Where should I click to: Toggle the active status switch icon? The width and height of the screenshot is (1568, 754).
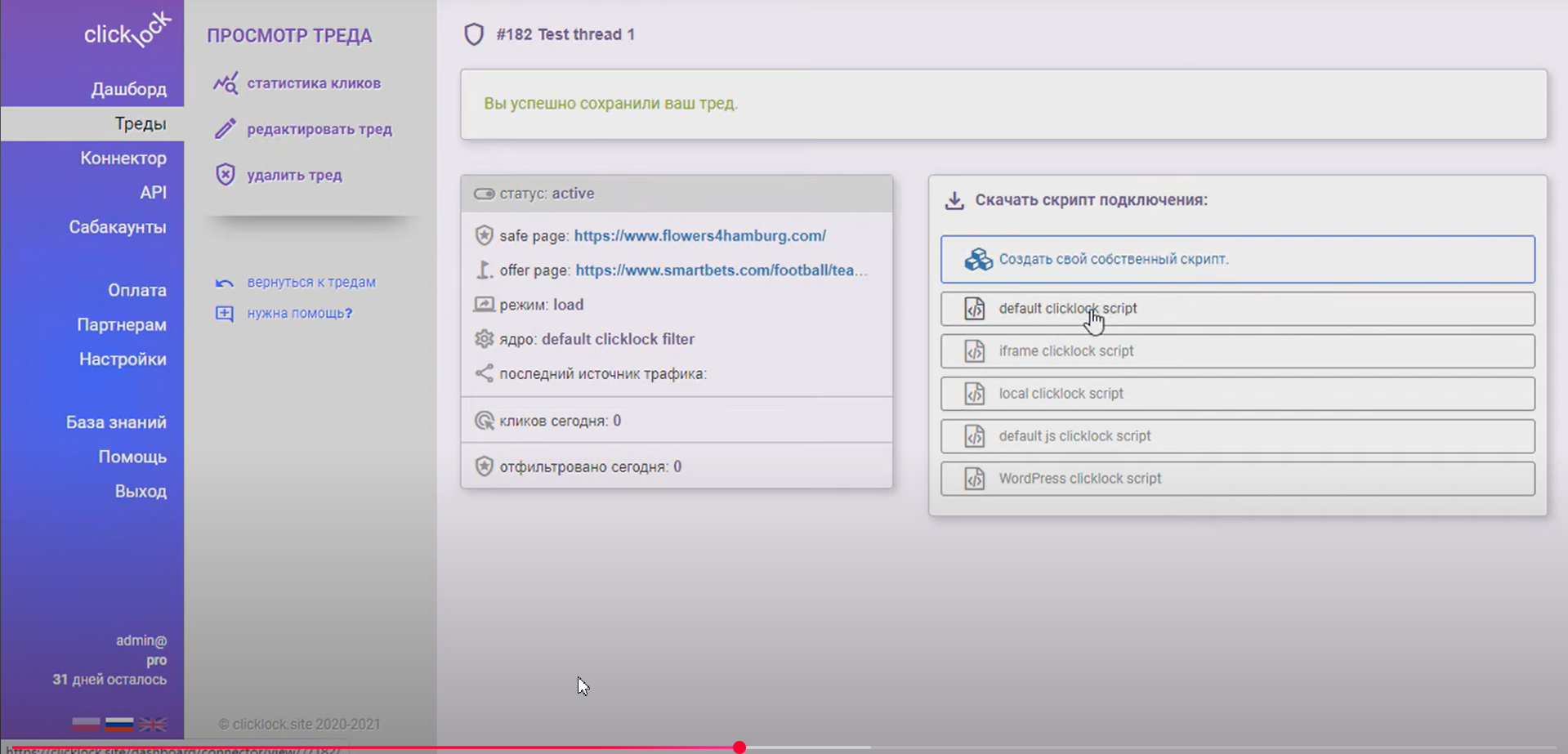click(x=485, y=194)
